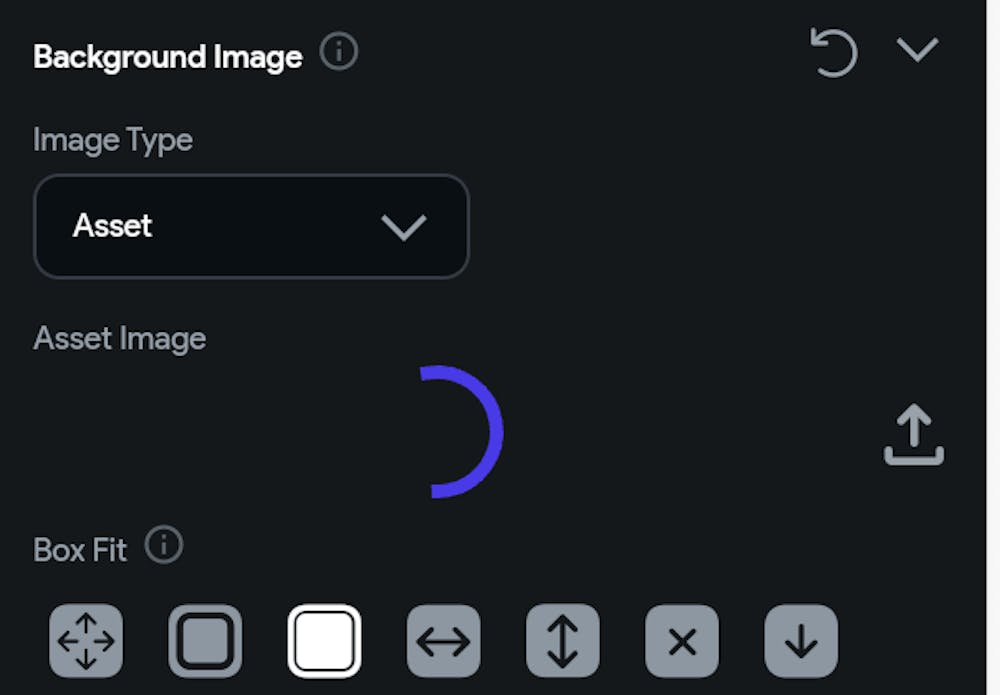Viewport: 1000px width, 695px height.
Task: Click the info icon beside Background Image
Action: 339,52
